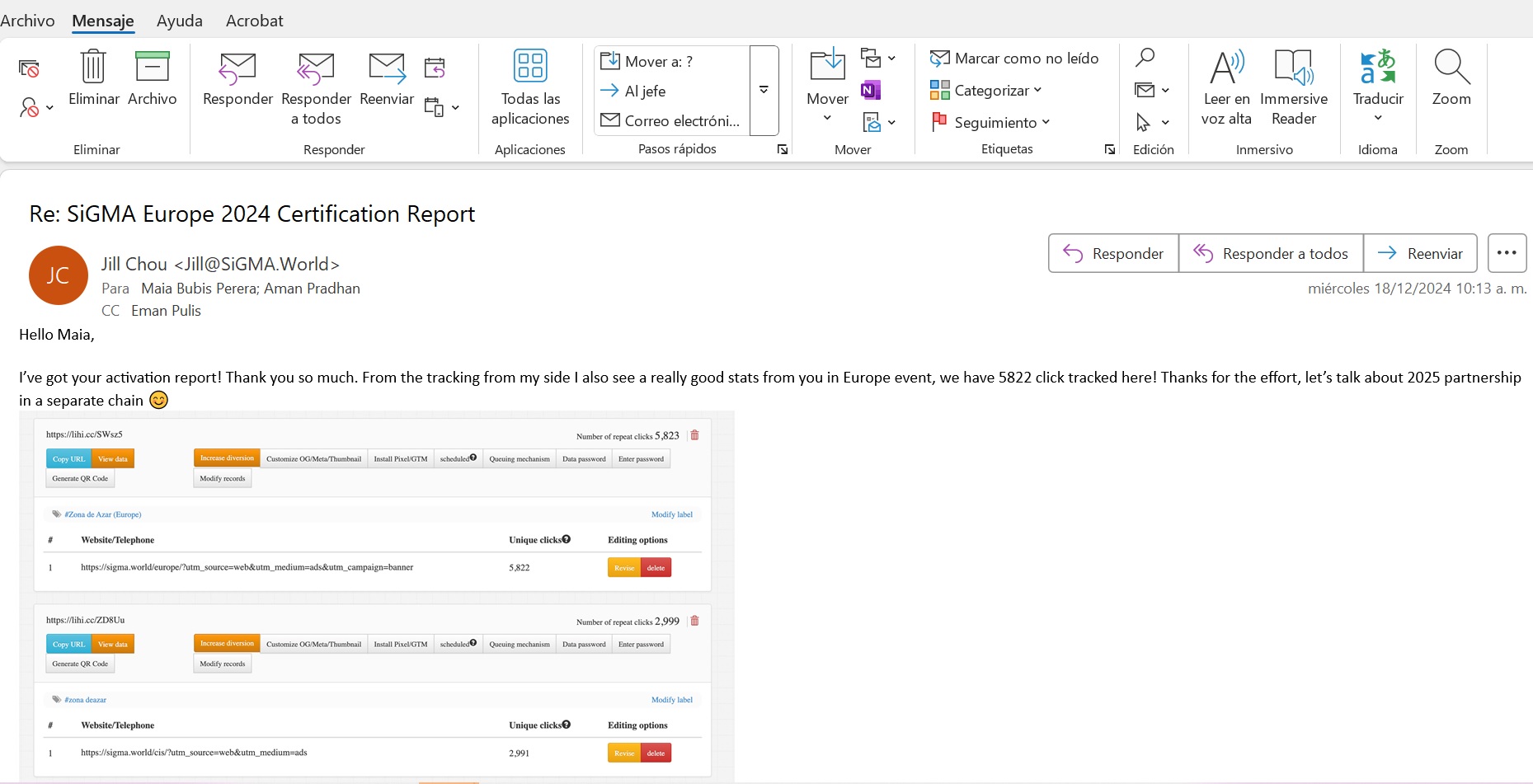
Task: Click the Zoom magnifier icon
Action: coord(1451,68)
